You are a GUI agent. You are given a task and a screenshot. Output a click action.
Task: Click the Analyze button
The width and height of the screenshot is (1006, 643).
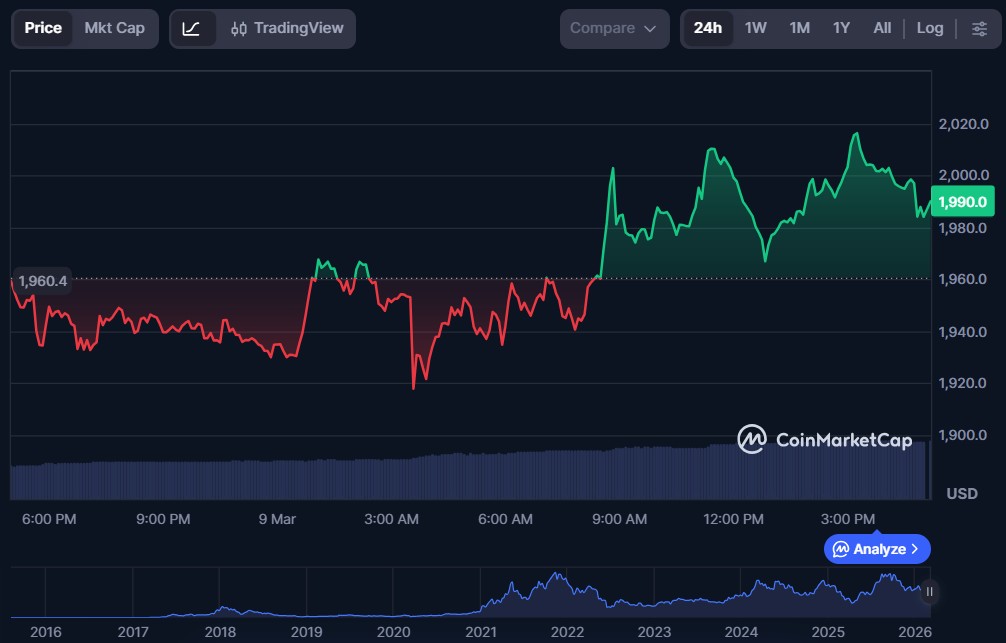click(877, 549)
